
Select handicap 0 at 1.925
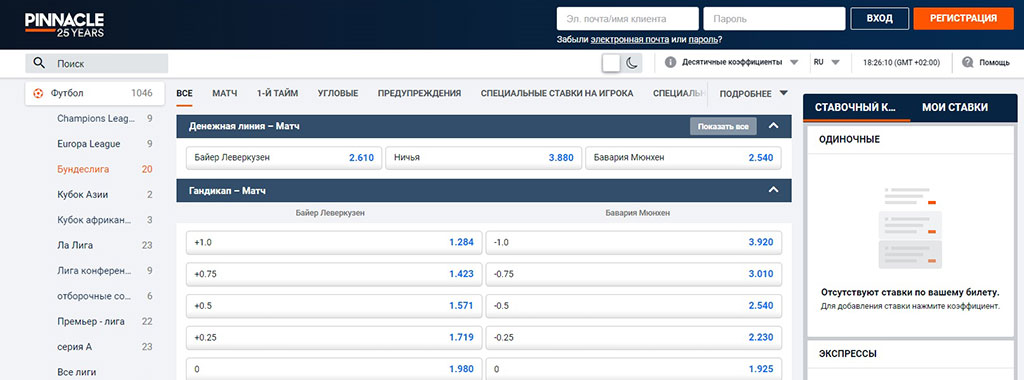point(634,369)
